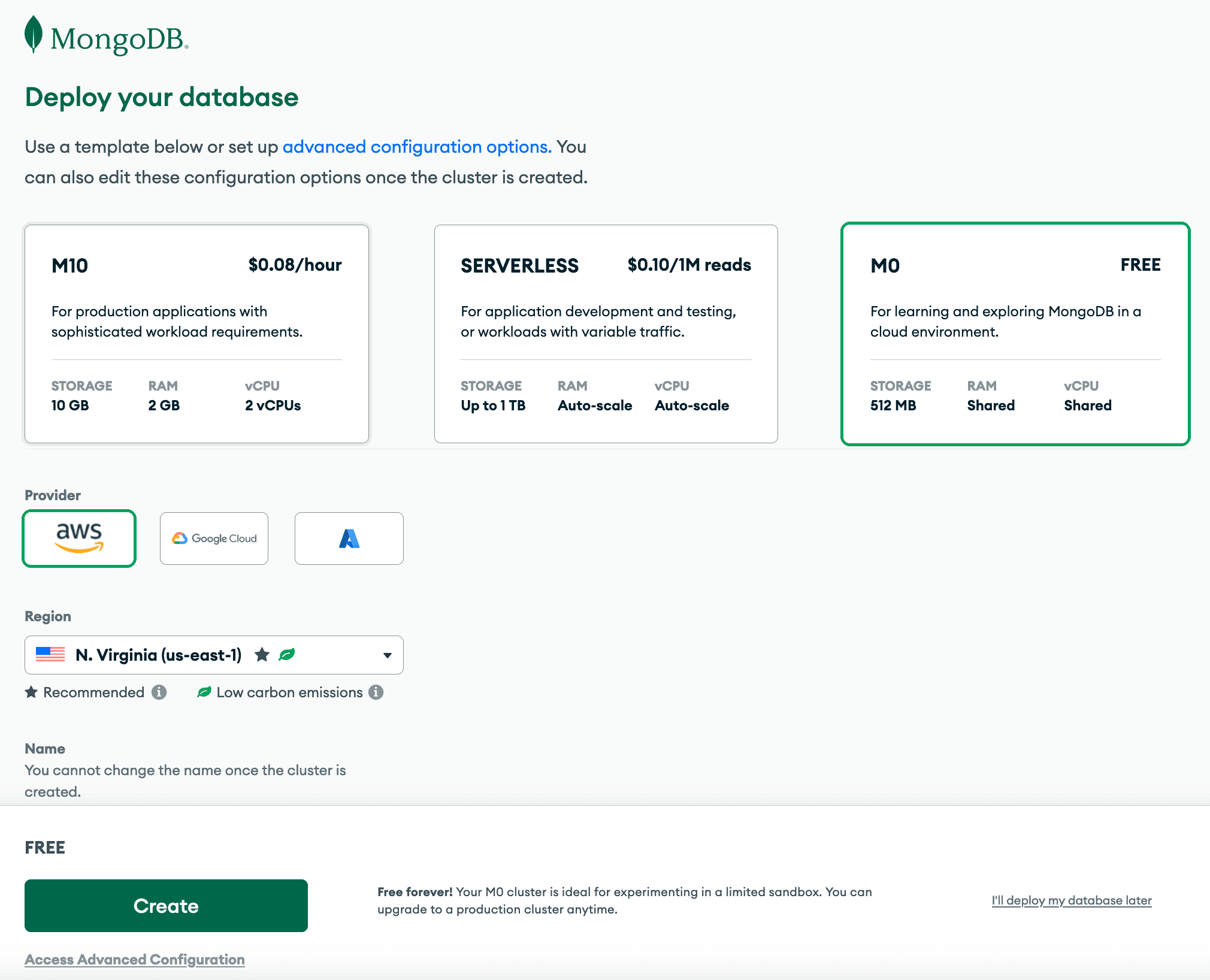Open the N. Virginia region selector
The height and width of the screenshot is (980, 1210).
coord(159,655)
